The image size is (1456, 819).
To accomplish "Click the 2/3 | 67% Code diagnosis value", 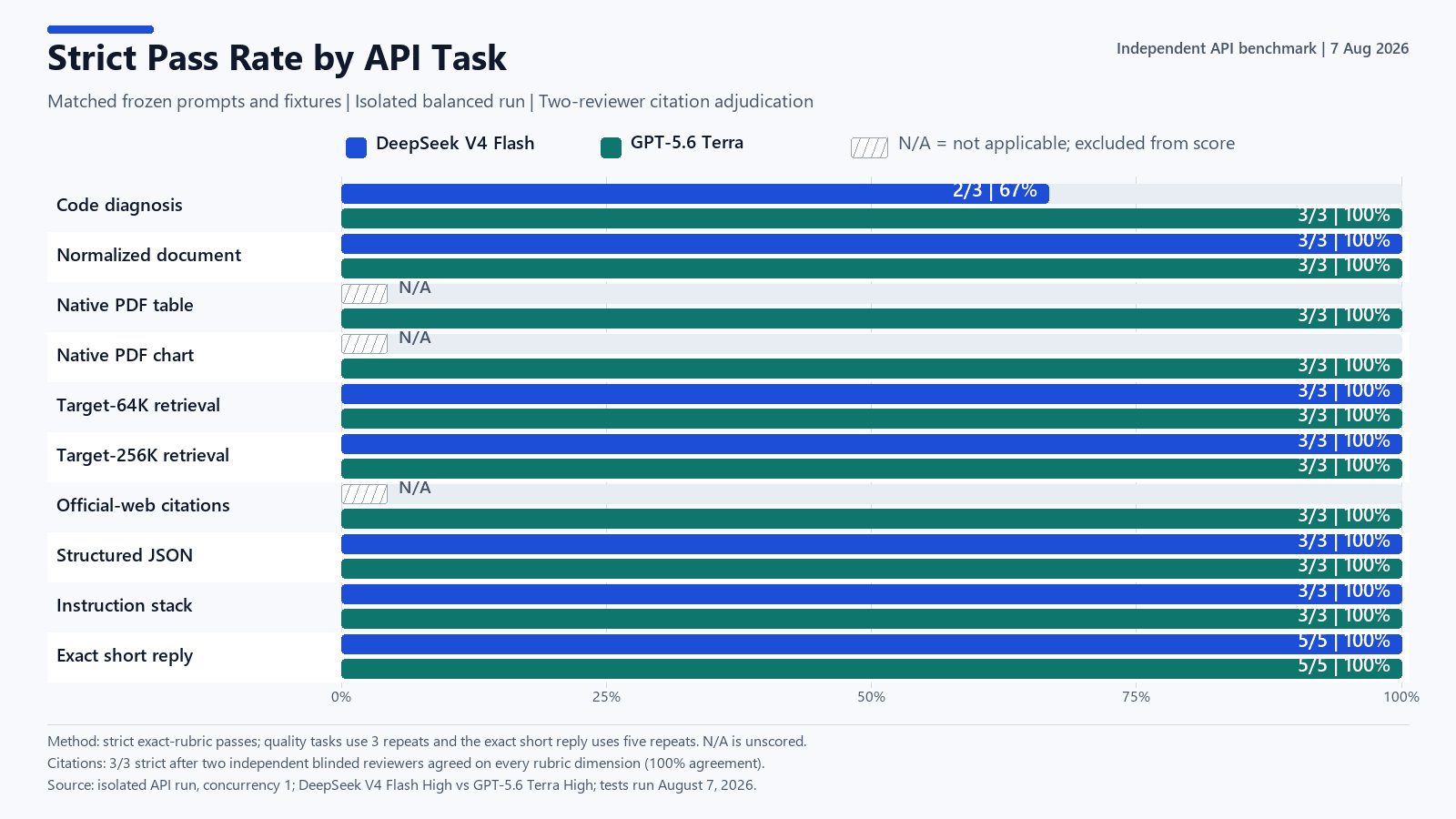I will point(995,191).
